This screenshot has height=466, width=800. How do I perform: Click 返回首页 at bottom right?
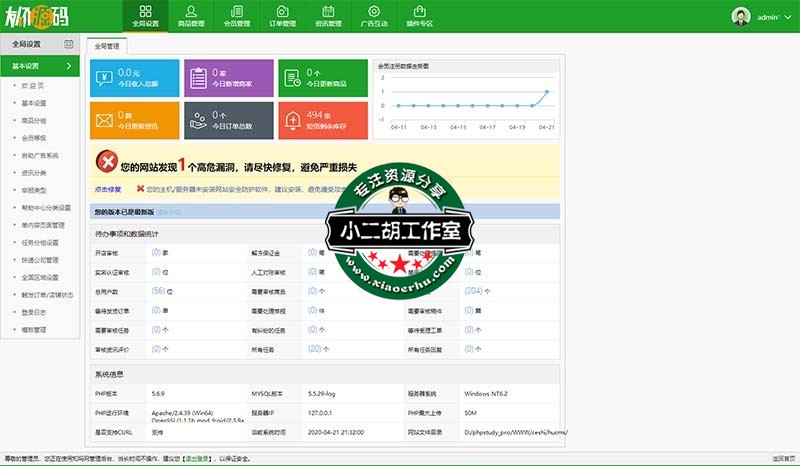tap(783, 458)
